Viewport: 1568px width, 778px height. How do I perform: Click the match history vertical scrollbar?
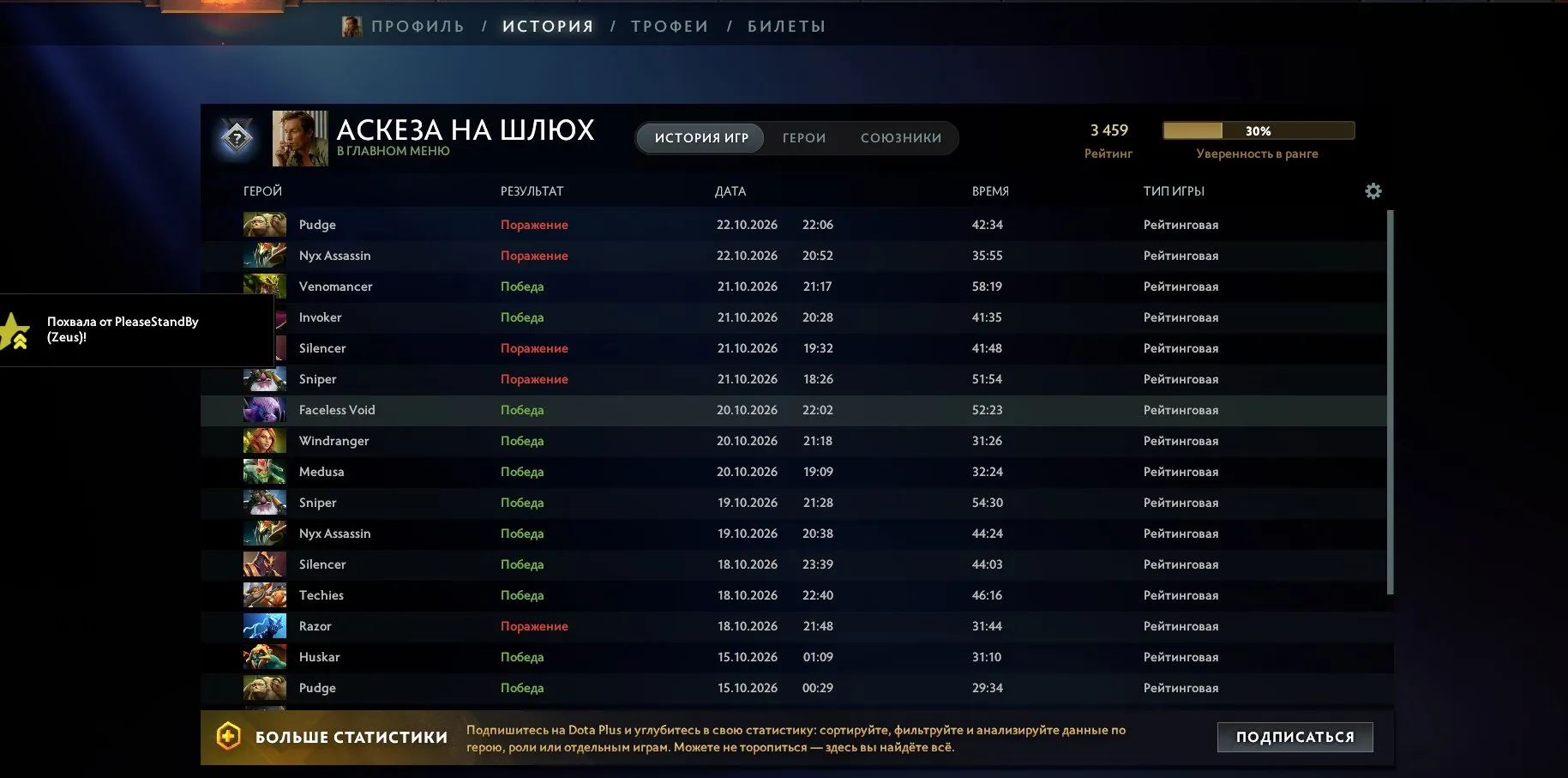1390,402
